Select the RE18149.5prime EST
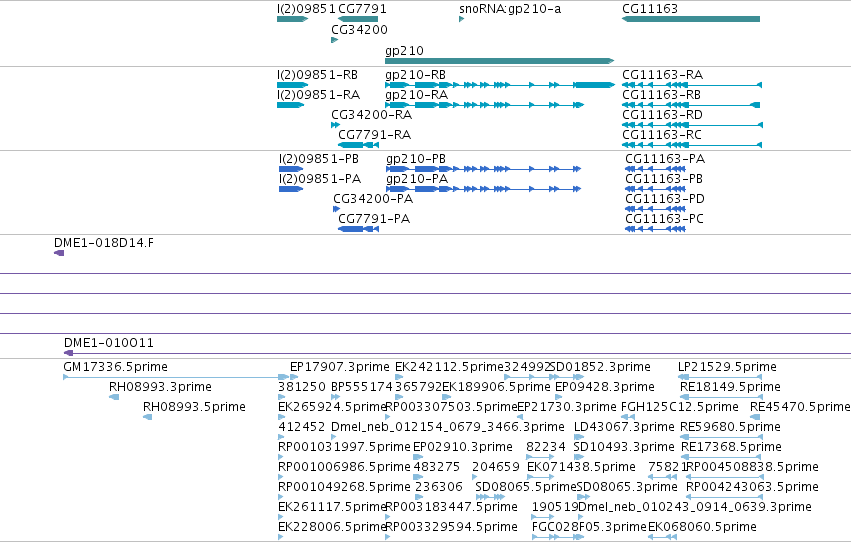851x542 pixels. coord(730,387)
